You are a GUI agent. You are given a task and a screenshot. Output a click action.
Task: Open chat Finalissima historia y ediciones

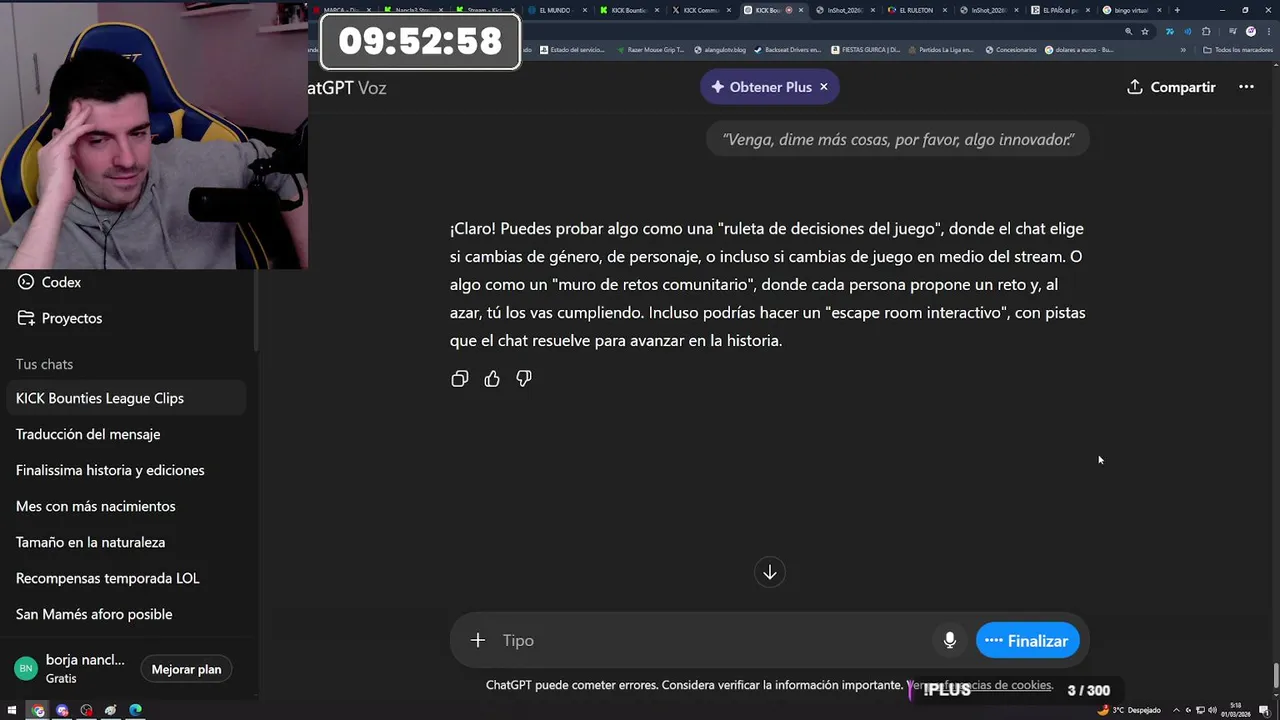point(127,470)
